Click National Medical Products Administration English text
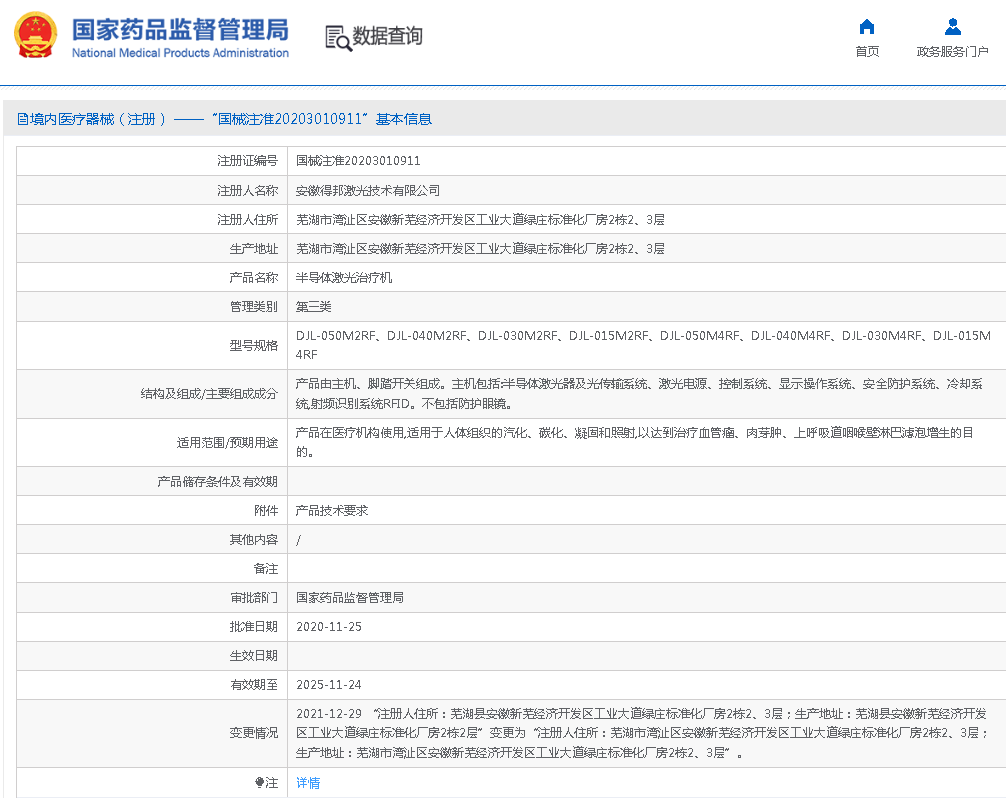 pos(180,53)
